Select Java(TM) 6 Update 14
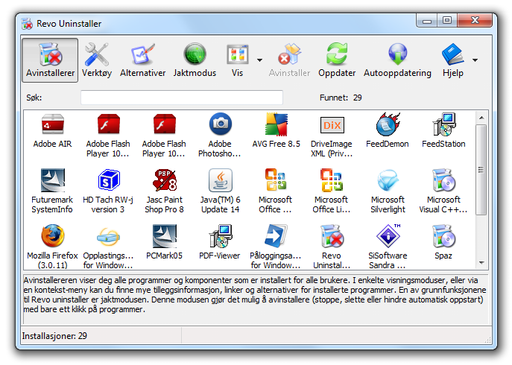 pyautogui.click(x=220, y=191)
